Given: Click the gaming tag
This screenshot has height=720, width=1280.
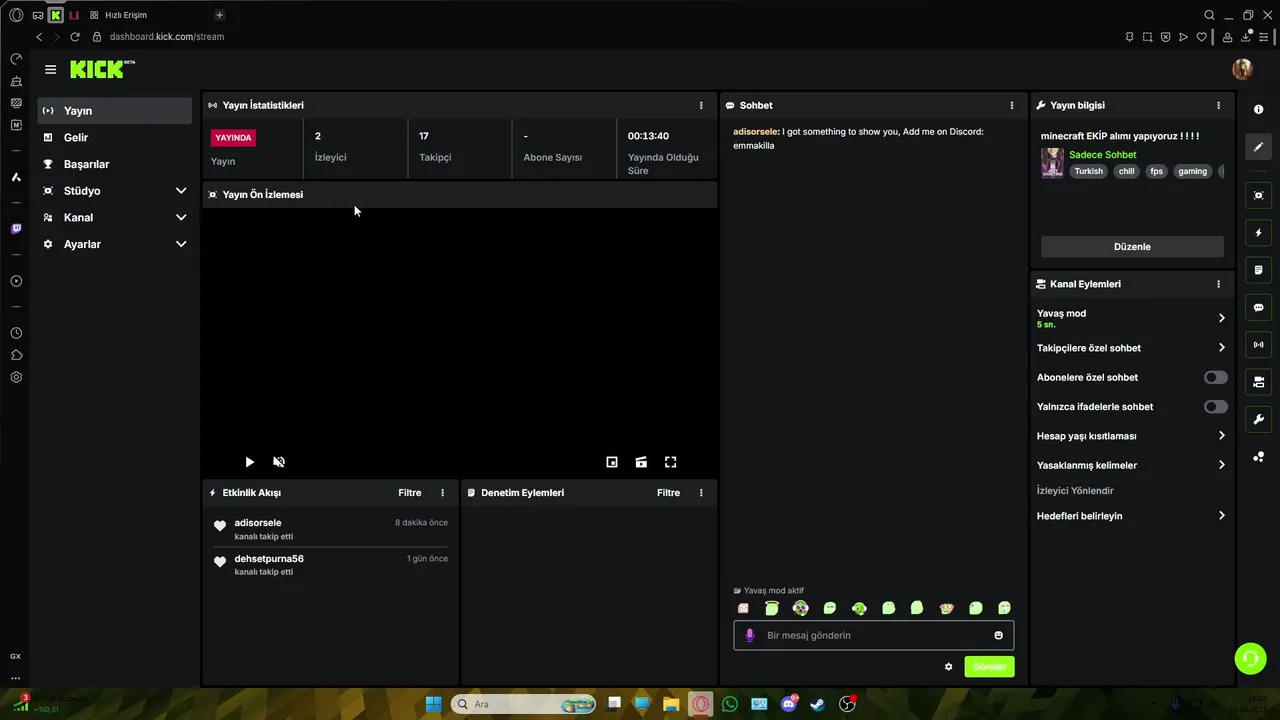Looking at the screenshot, I should point(1192,171).
